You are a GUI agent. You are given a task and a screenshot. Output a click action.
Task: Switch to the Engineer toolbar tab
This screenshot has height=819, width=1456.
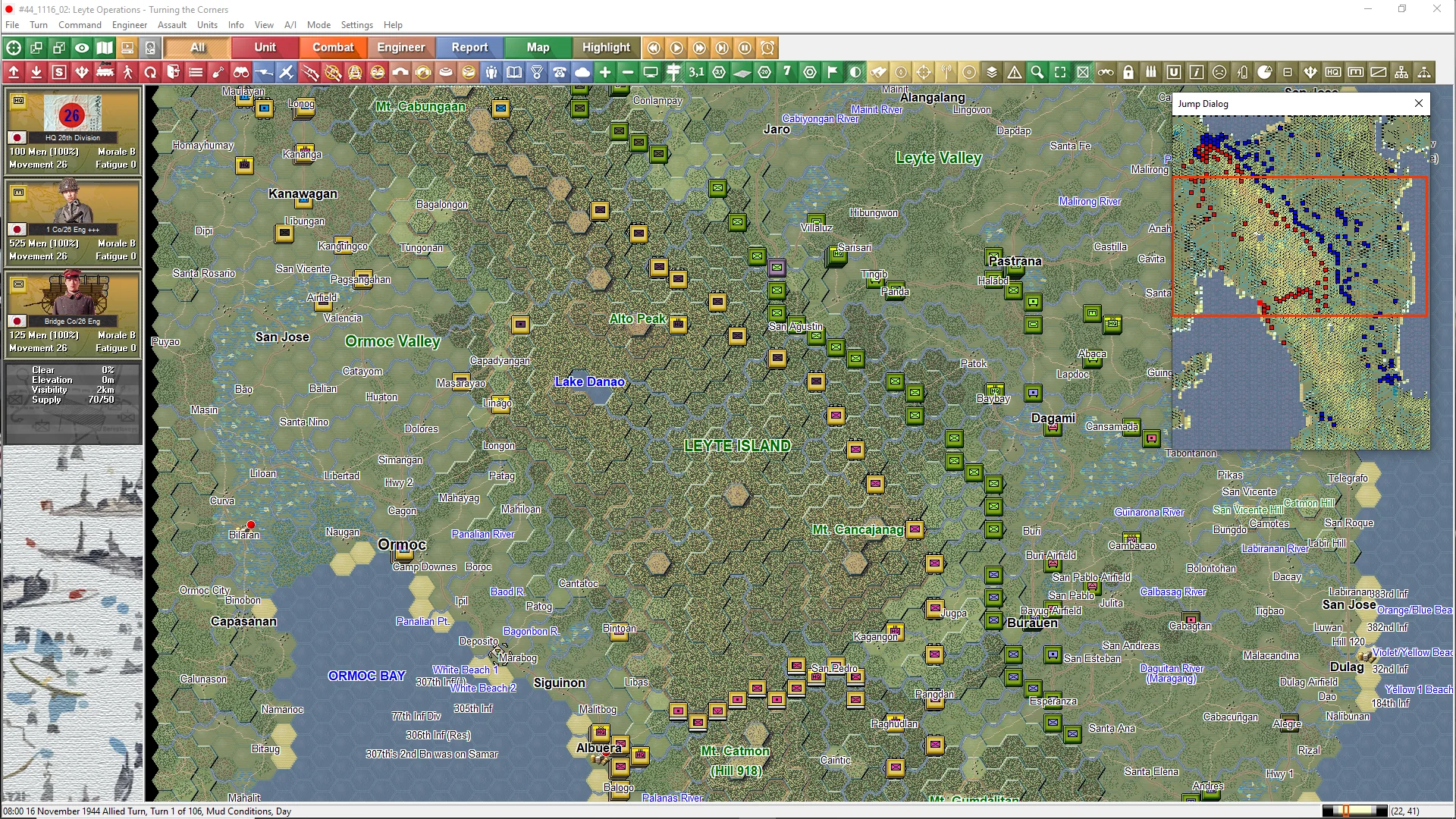(x=400, y=48)
